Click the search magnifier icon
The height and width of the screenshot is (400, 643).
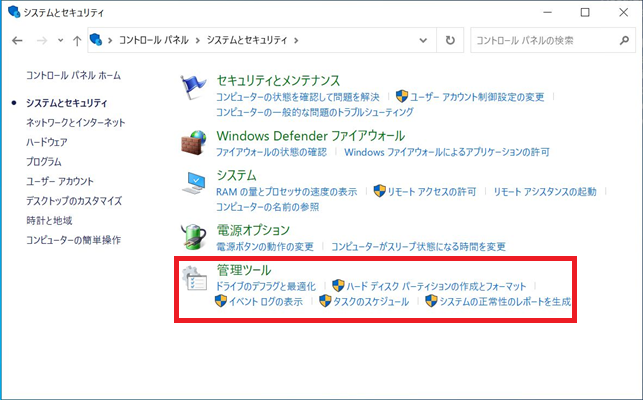click(x=624, y=40)
